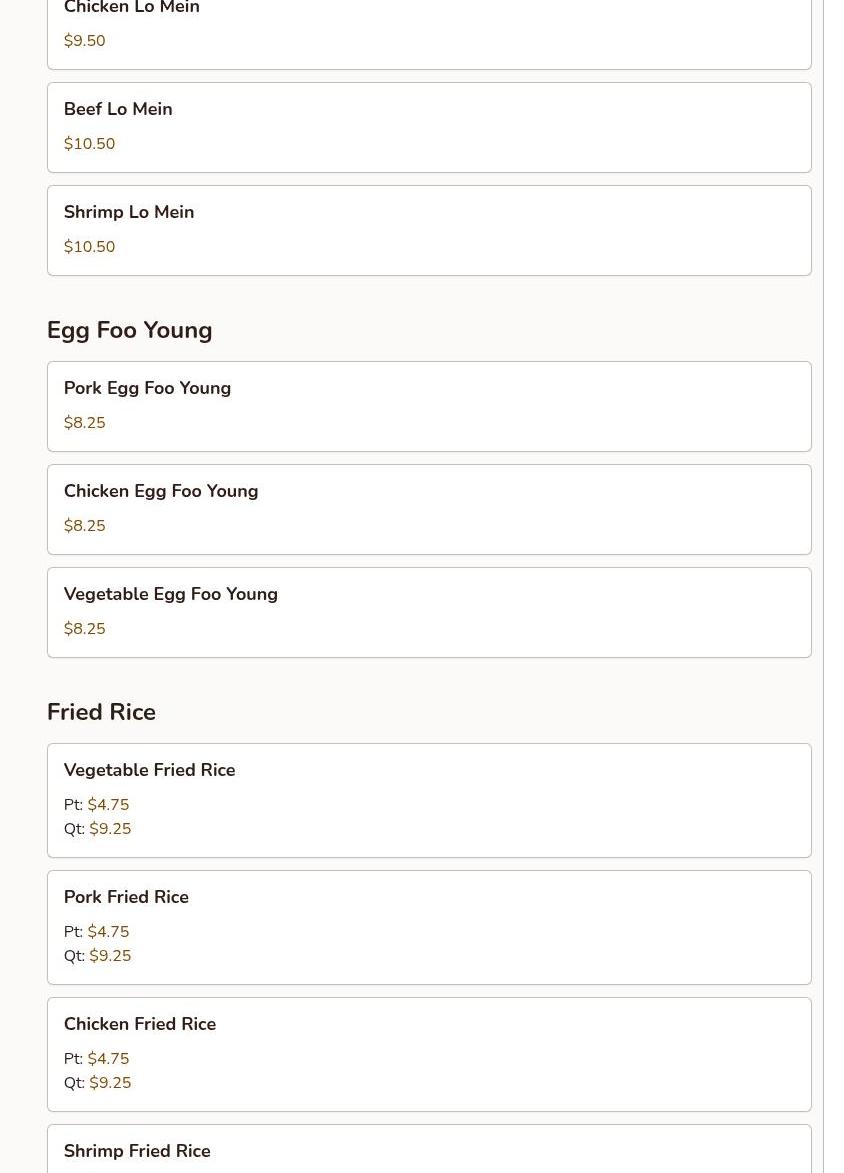Open the Vegetable Egg Foo Young card

(429, 612)
